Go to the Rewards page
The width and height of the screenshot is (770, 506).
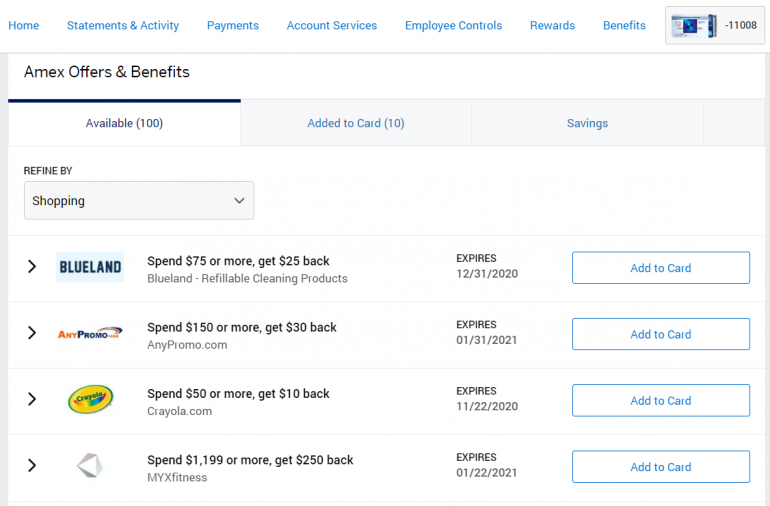point(552,25)
